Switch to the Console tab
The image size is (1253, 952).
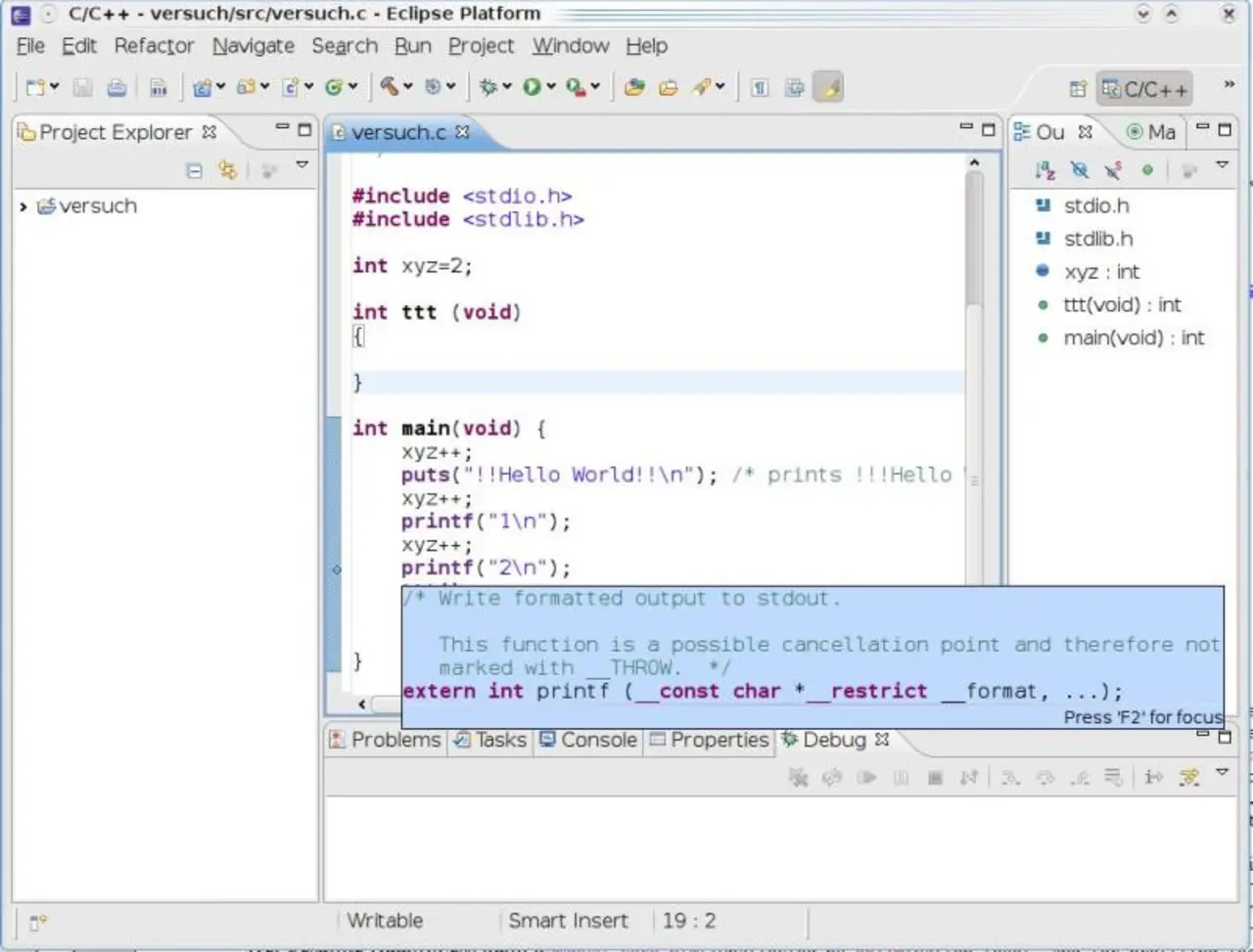click(x=589, y=740)
